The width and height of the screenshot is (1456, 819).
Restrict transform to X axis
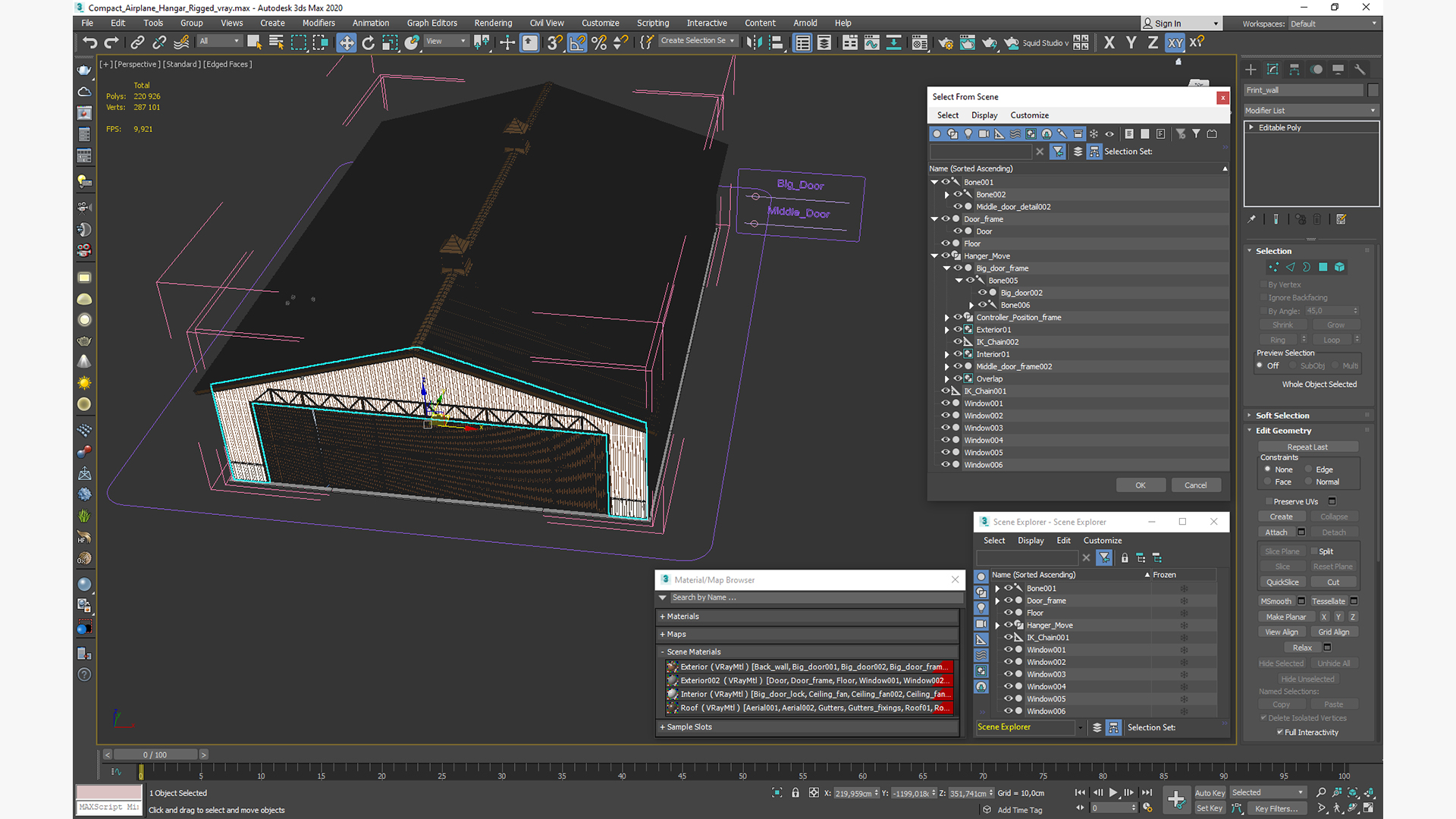(1109, 42)
